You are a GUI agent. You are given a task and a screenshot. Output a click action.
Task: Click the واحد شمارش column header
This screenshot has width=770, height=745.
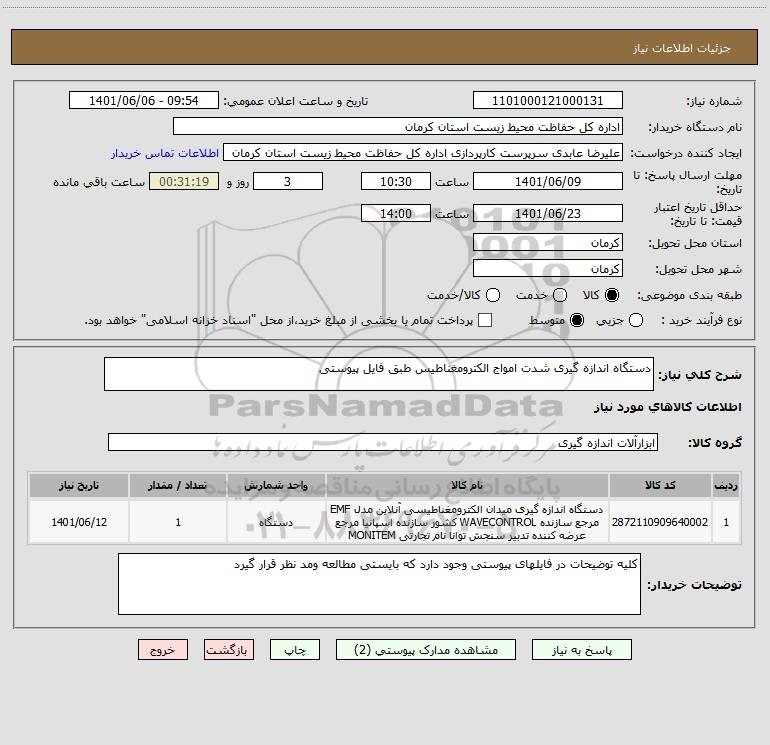point(276,485)
